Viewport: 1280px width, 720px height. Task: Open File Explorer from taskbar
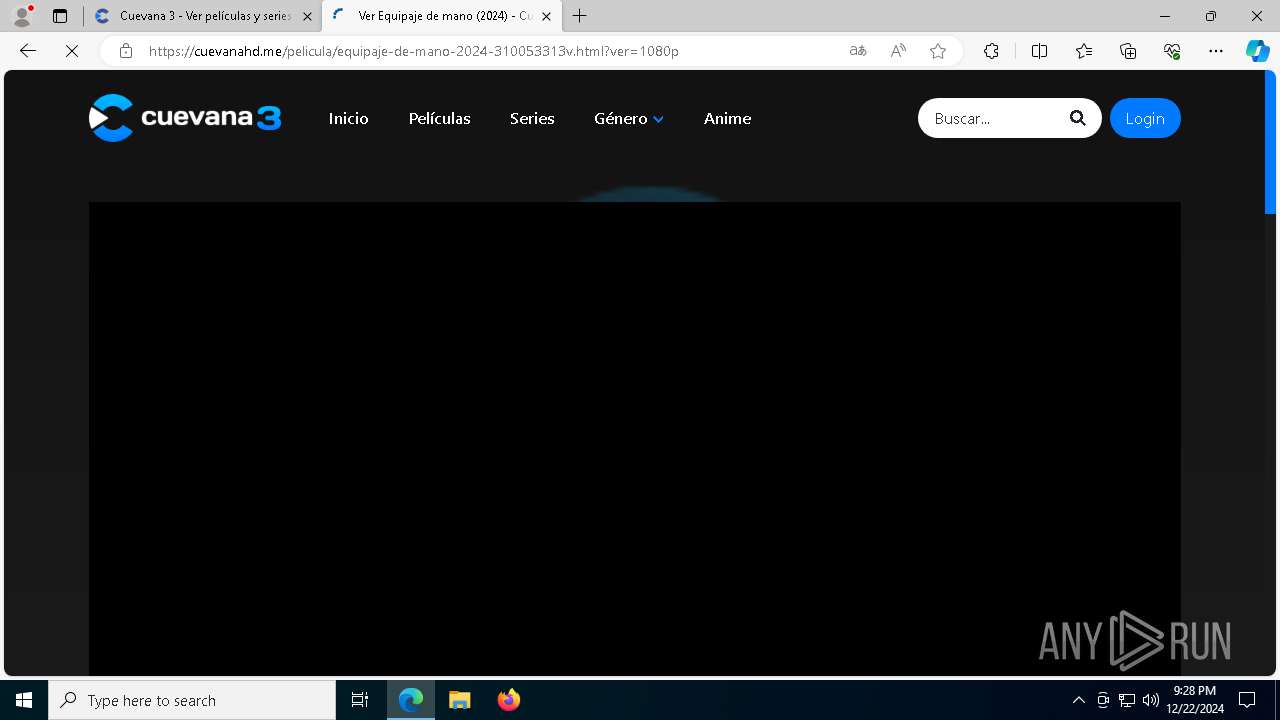(460, 700)
